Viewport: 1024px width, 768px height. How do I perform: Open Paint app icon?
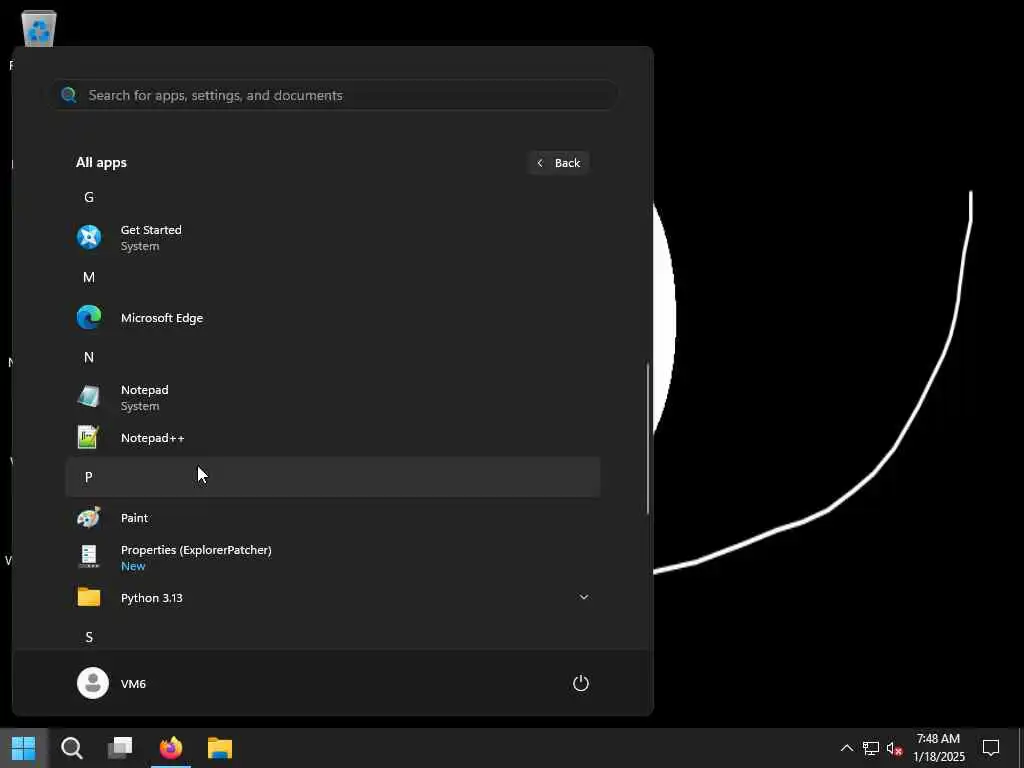[x=89, y=518]
